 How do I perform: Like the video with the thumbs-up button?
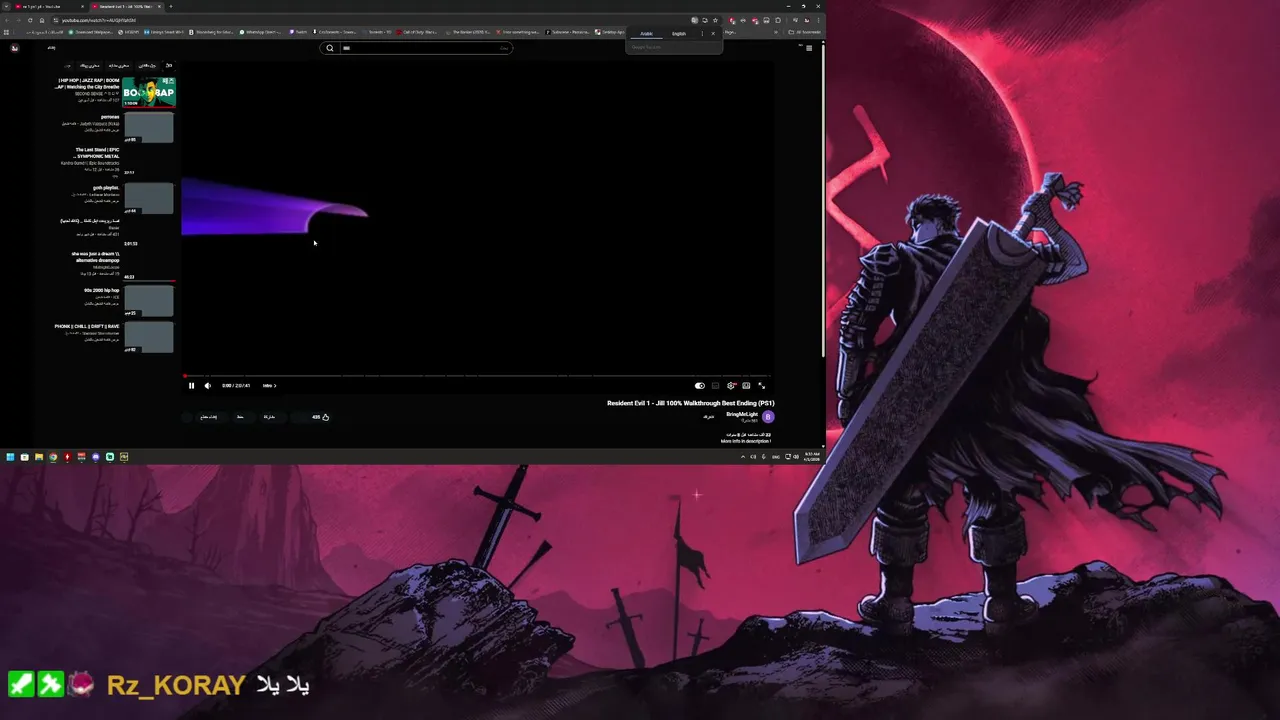pos(325,417)
